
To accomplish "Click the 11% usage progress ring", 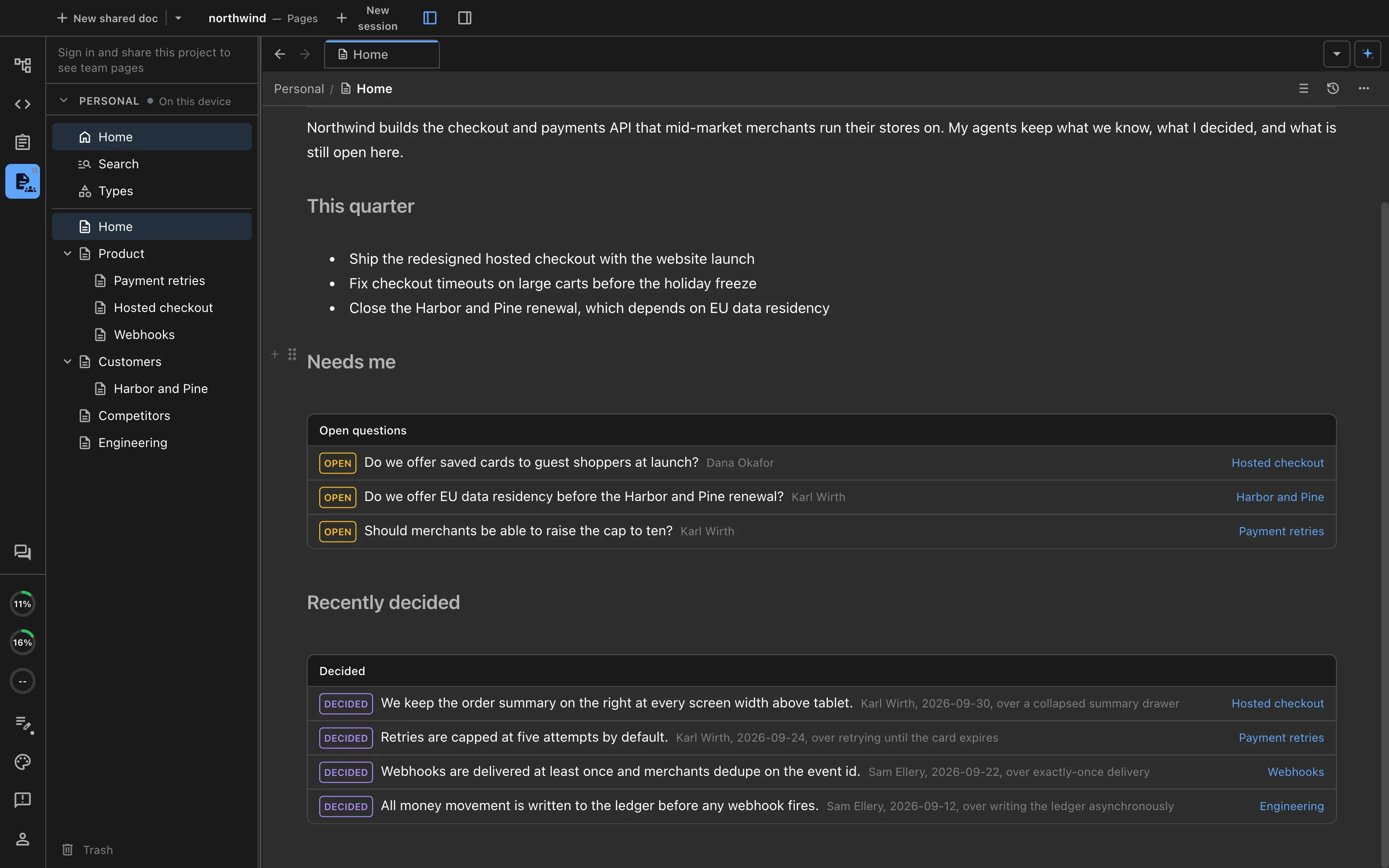I will pyautogui.click(x=22, y=603).
